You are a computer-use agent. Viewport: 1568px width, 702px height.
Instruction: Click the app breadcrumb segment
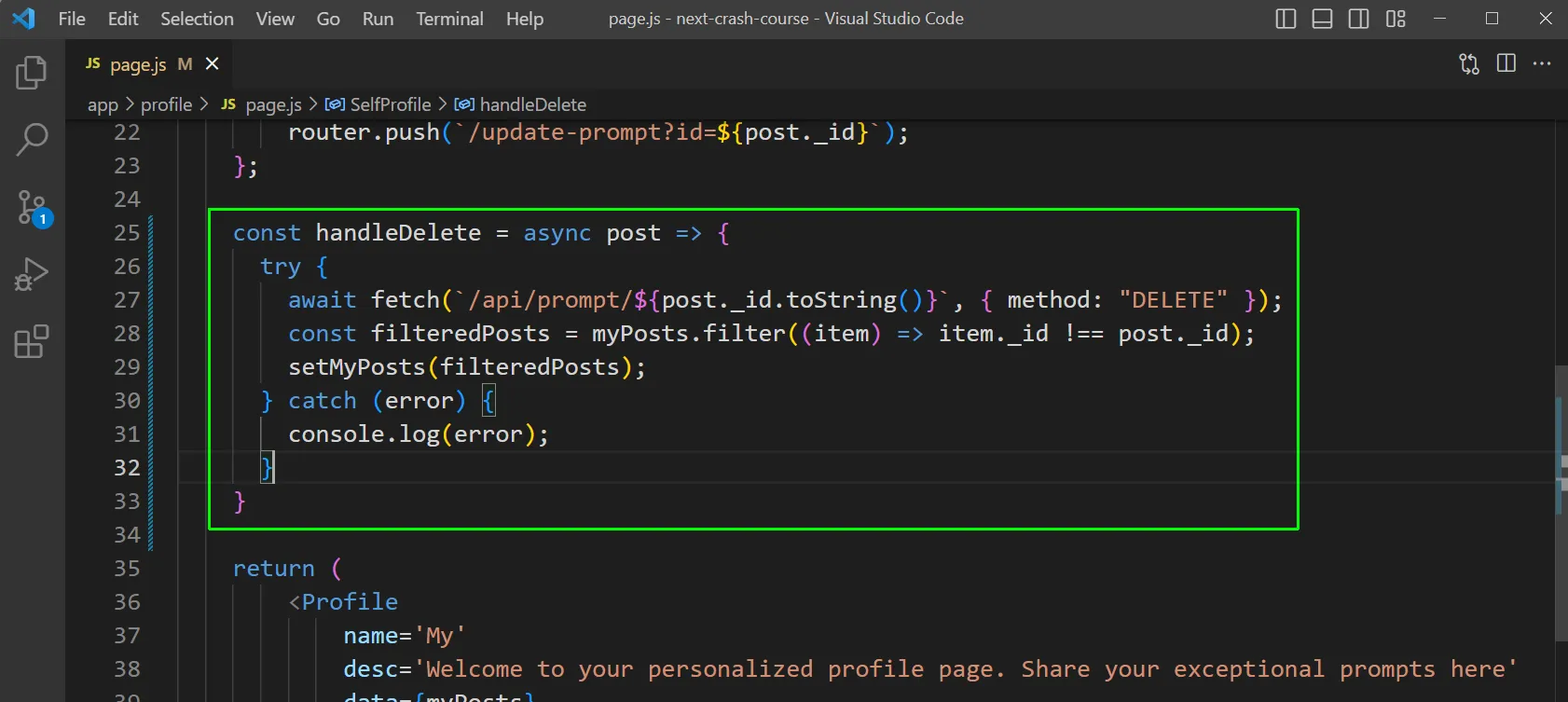(103, 104)
